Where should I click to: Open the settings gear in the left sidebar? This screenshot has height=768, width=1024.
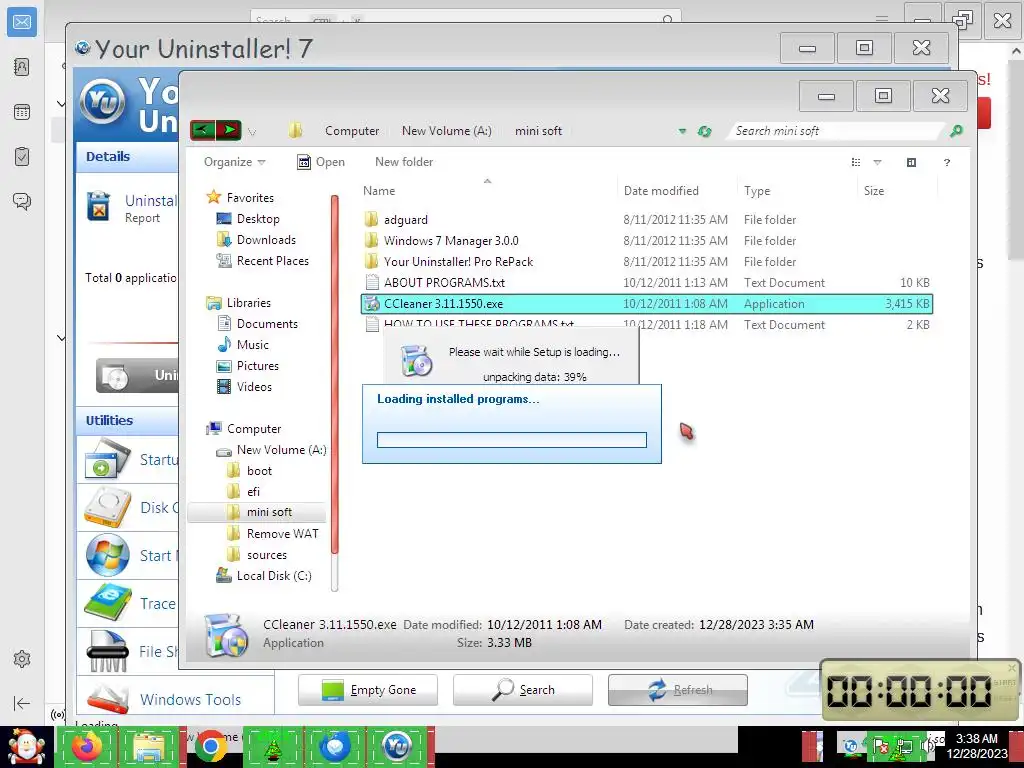coord(22,658)
